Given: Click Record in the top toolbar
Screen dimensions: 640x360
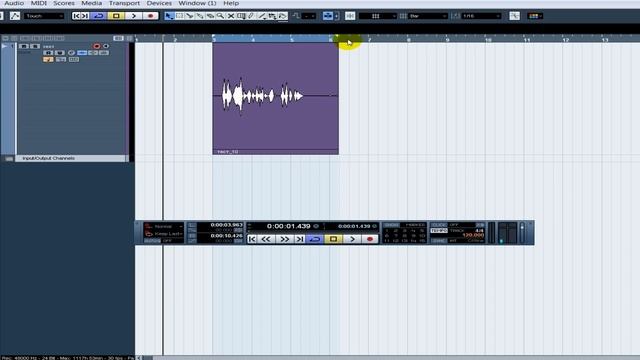Looking at the screenshot, I should coord(151,16).
